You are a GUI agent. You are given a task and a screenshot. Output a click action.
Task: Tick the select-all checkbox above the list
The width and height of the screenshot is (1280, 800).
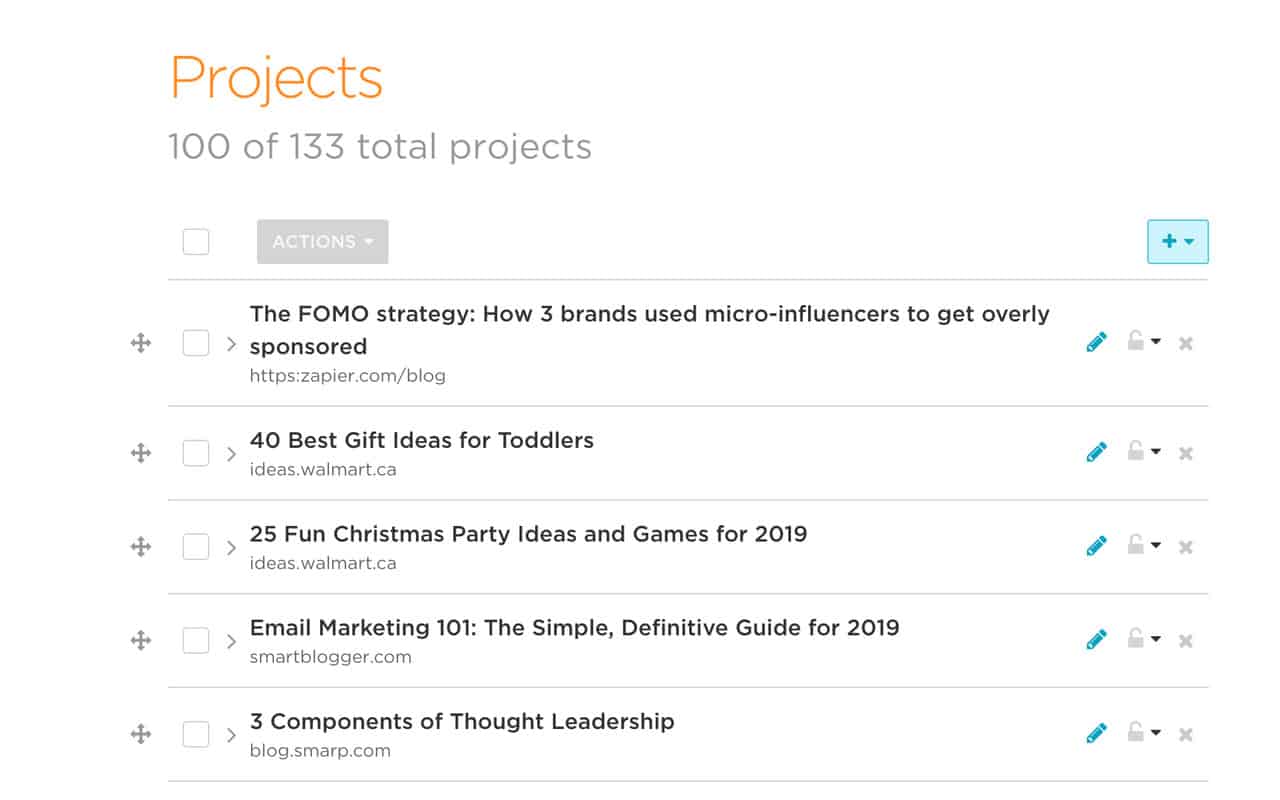[195, 241]
